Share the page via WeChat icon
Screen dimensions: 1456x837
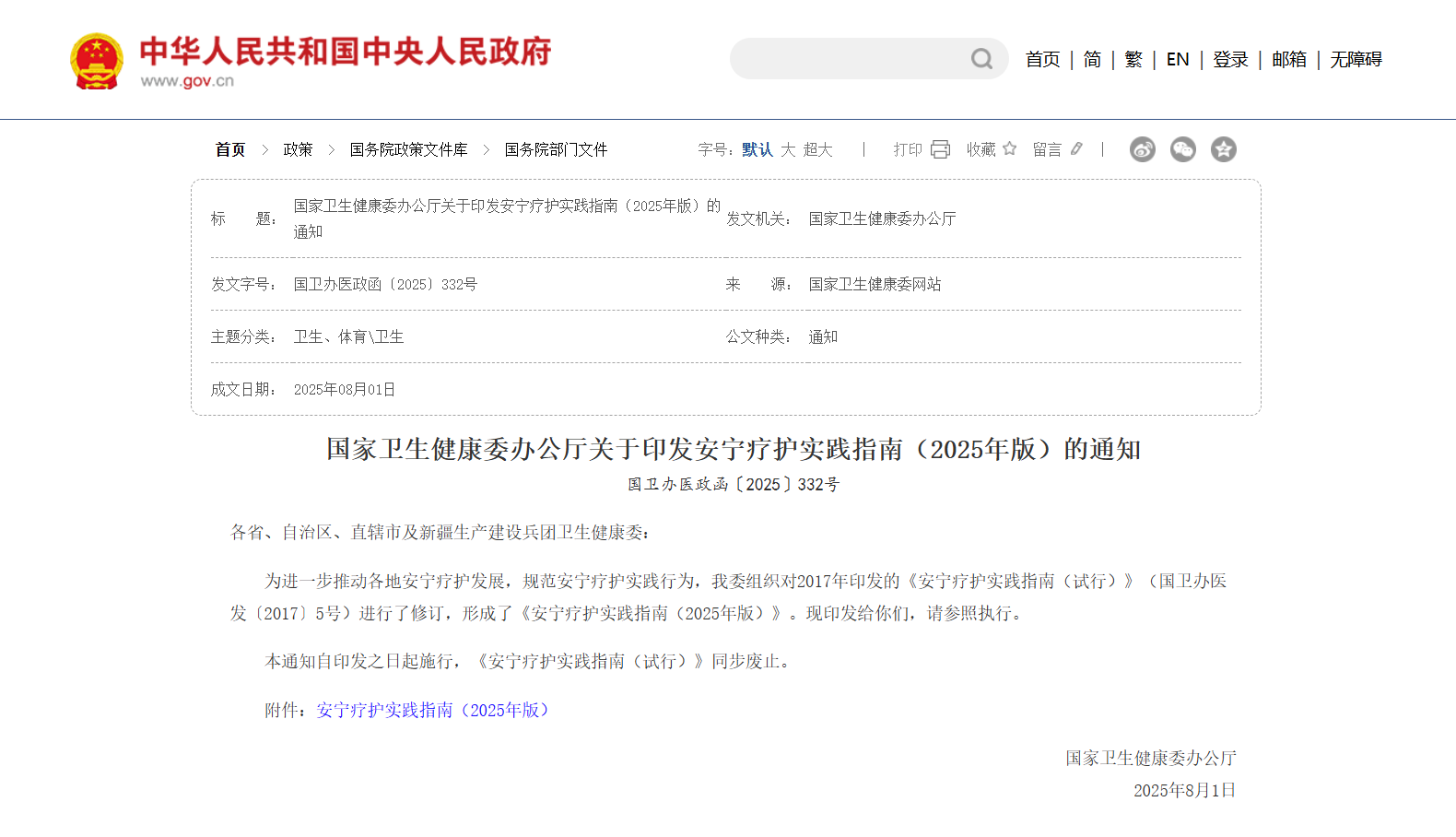click(x=1183, y=149)
